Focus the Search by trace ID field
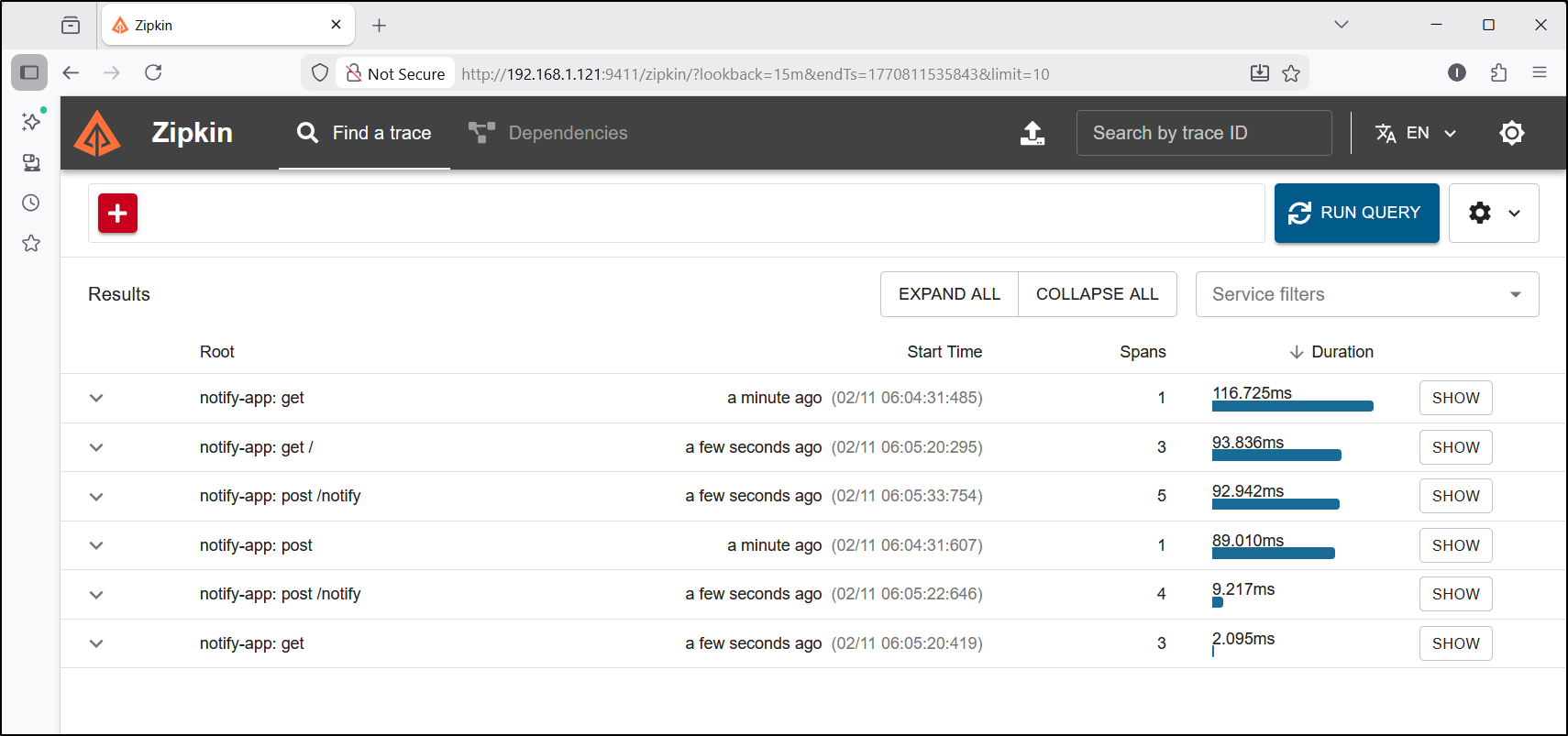Image resolution: width=1568 pixels, height=736 pixels. click(1203, 133)
